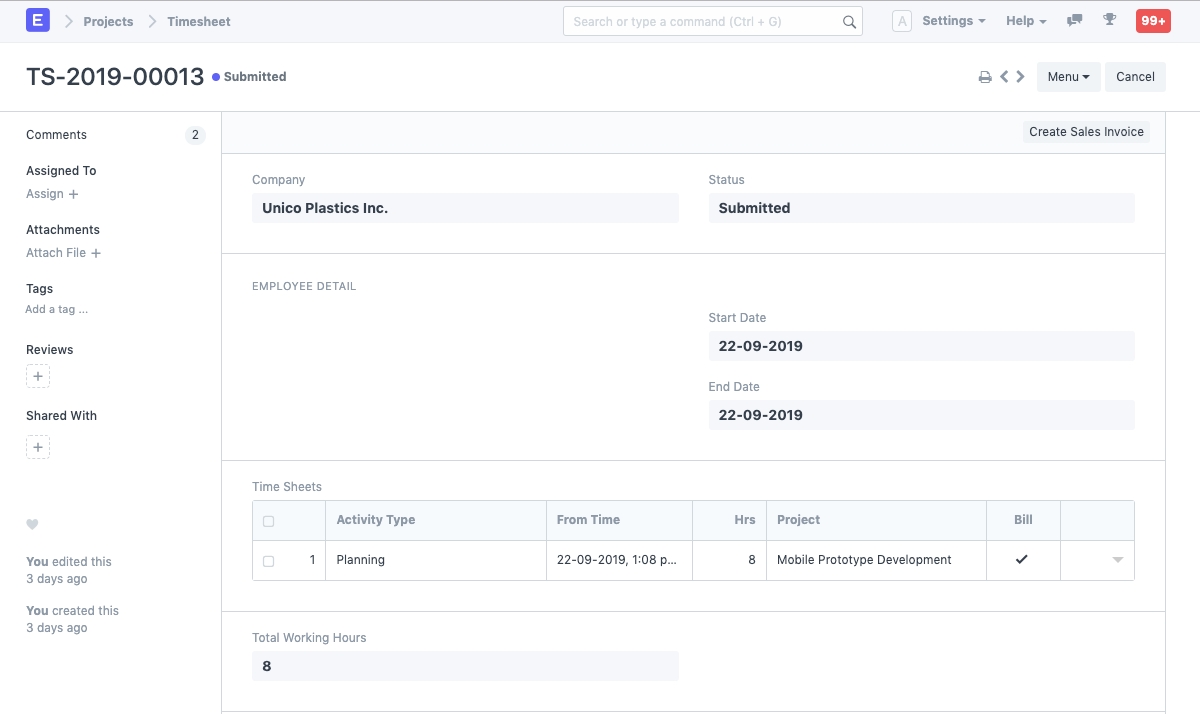Click the search magnifier icon
1200x714 pixels.
[x=849, y=22]
